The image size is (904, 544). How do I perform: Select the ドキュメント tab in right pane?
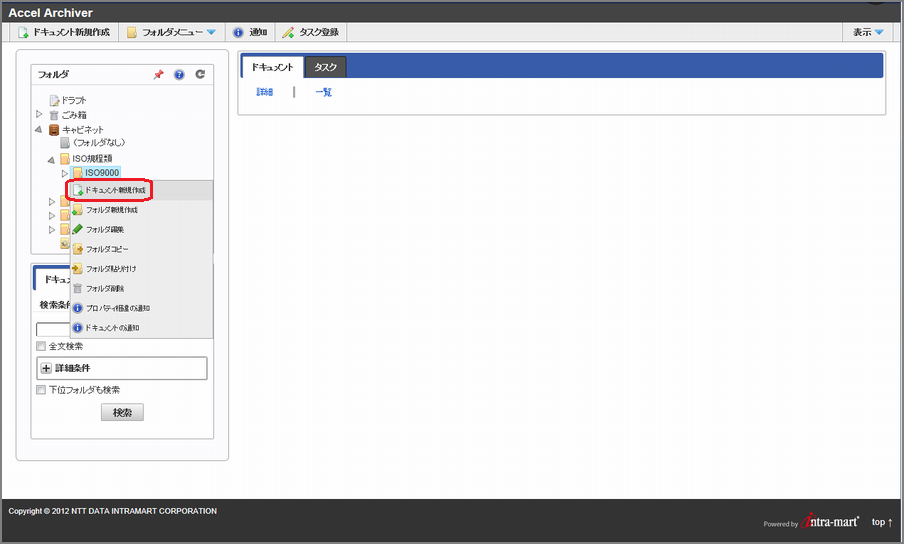click(272, 67)
